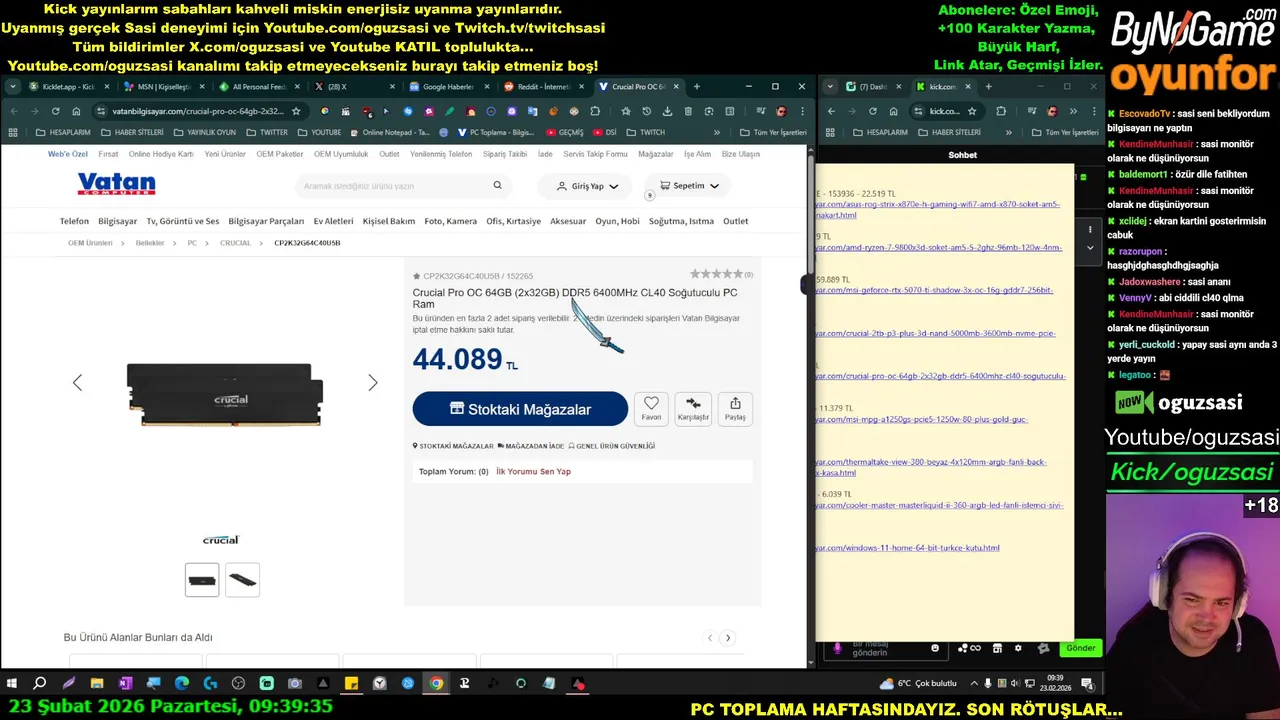Go back in the Kick browser window

[x=830, y=111]
